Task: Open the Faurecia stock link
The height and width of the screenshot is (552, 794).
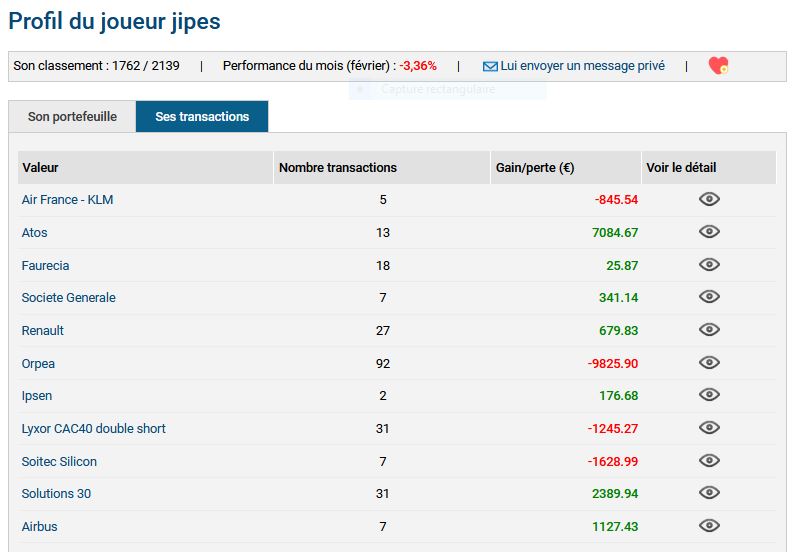Action: click(x=45, y=265)
